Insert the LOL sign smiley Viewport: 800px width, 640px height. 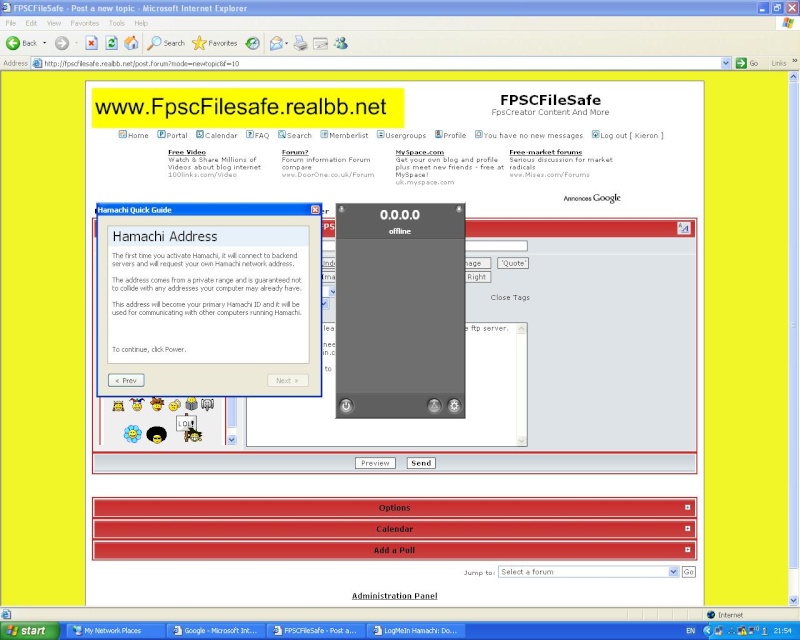coord(189,428)
